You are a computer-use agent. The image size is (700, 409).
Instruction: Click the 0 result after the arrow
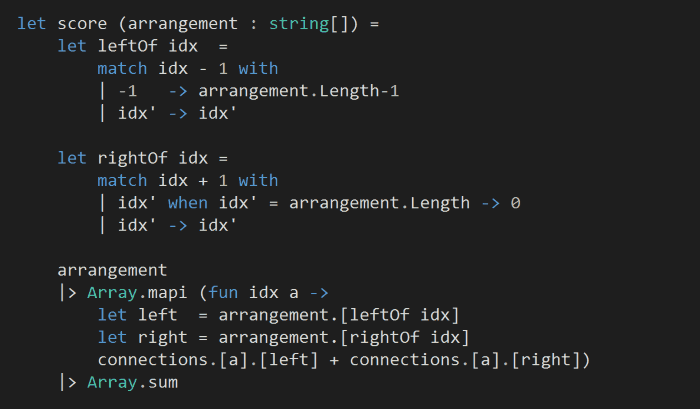[x=516, y=203]
